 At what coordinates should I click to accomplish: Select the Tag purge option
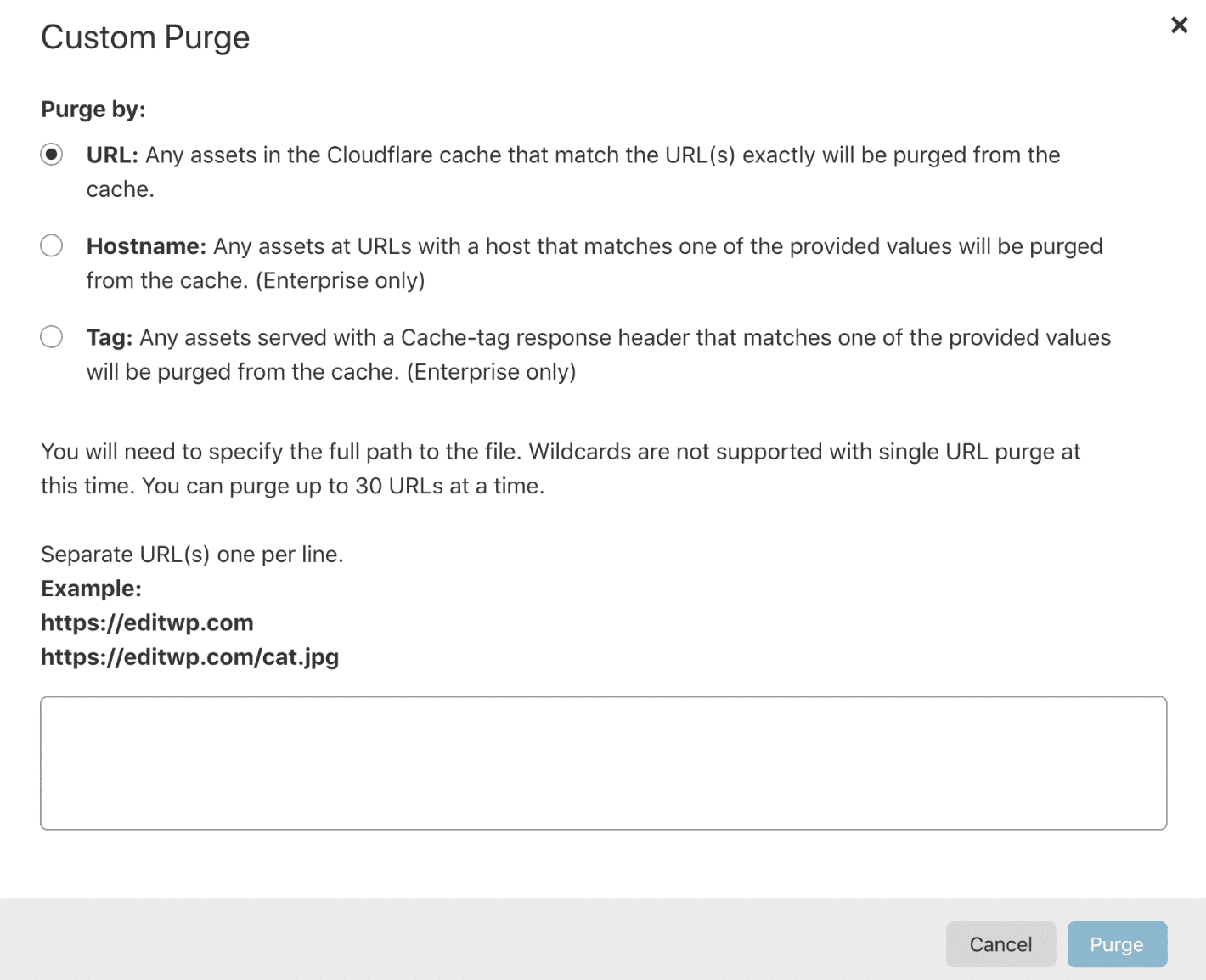51,336
